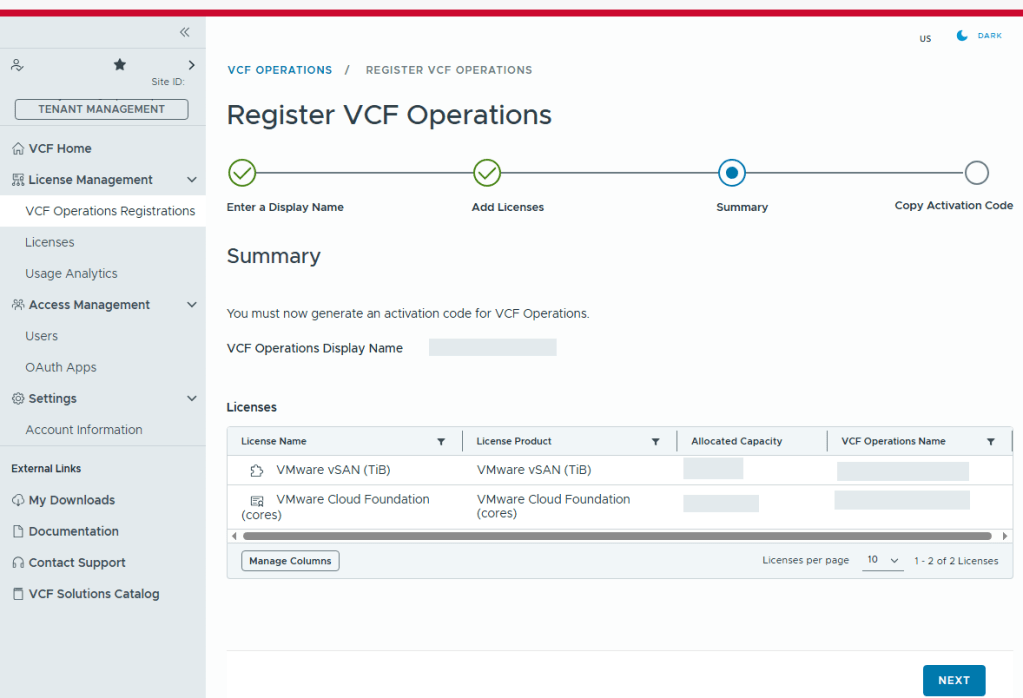Screen dimensions: 1023x698
Task: Click the License Product column filter icon
Action: tap(655, 441)
